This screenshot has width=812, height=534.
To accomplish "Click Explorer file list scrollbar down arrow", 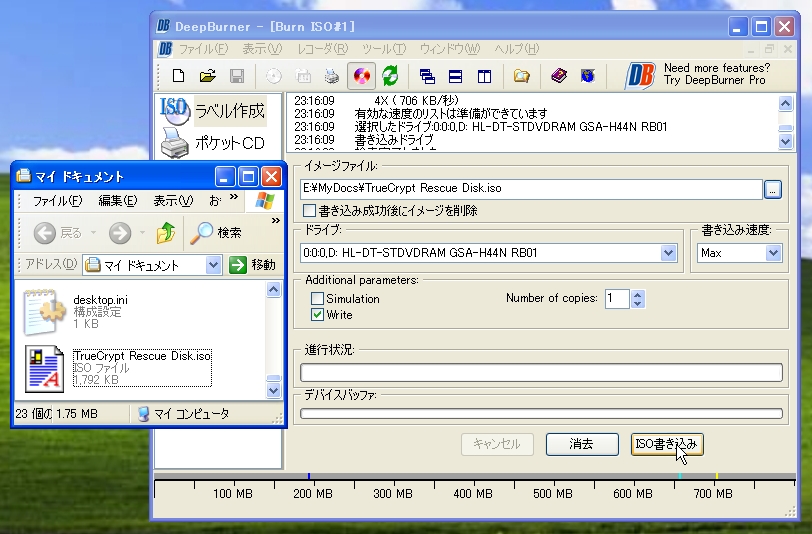I will (273, 391).
